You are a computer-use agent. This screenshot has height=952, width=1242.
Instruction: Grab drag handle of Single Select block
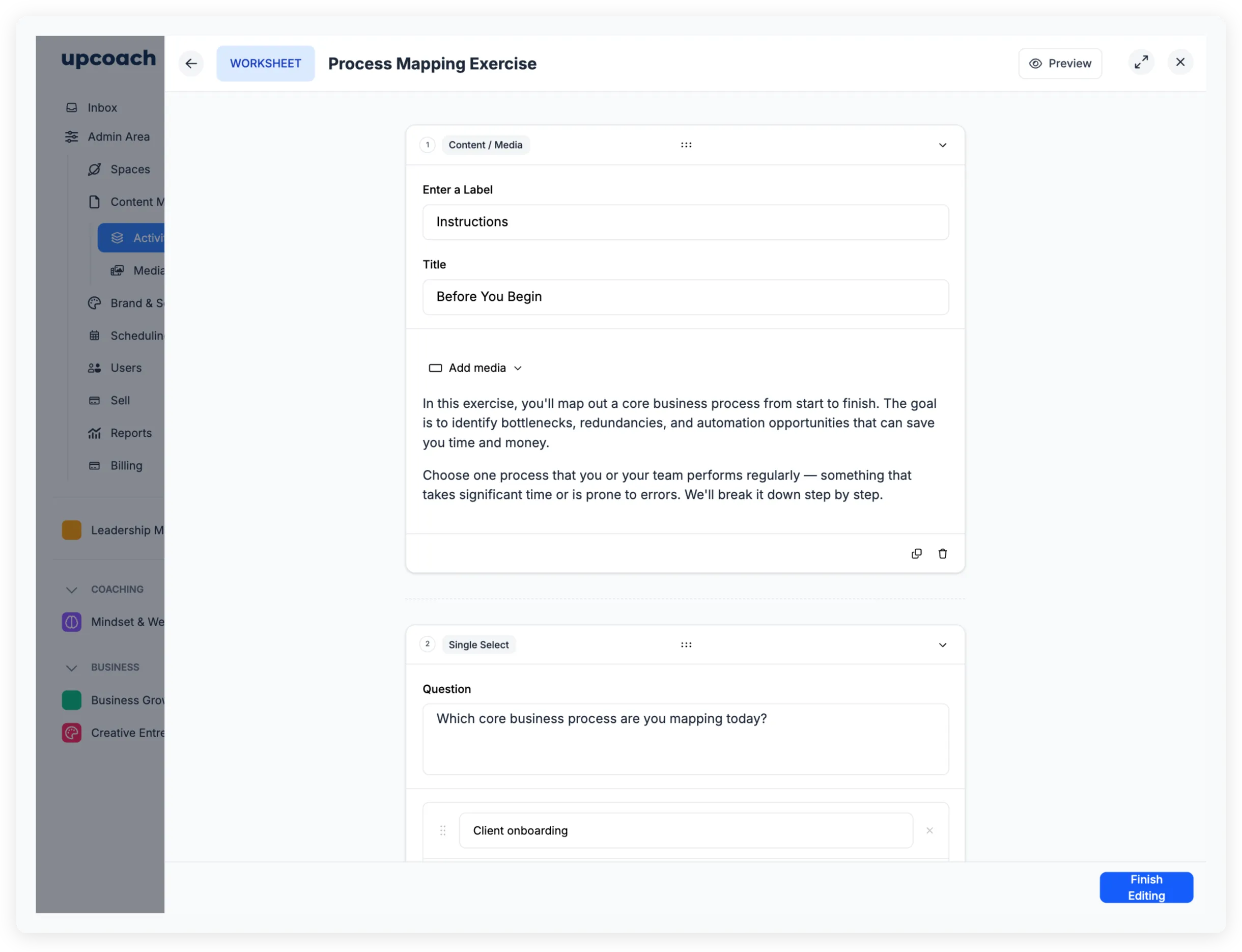686,645
